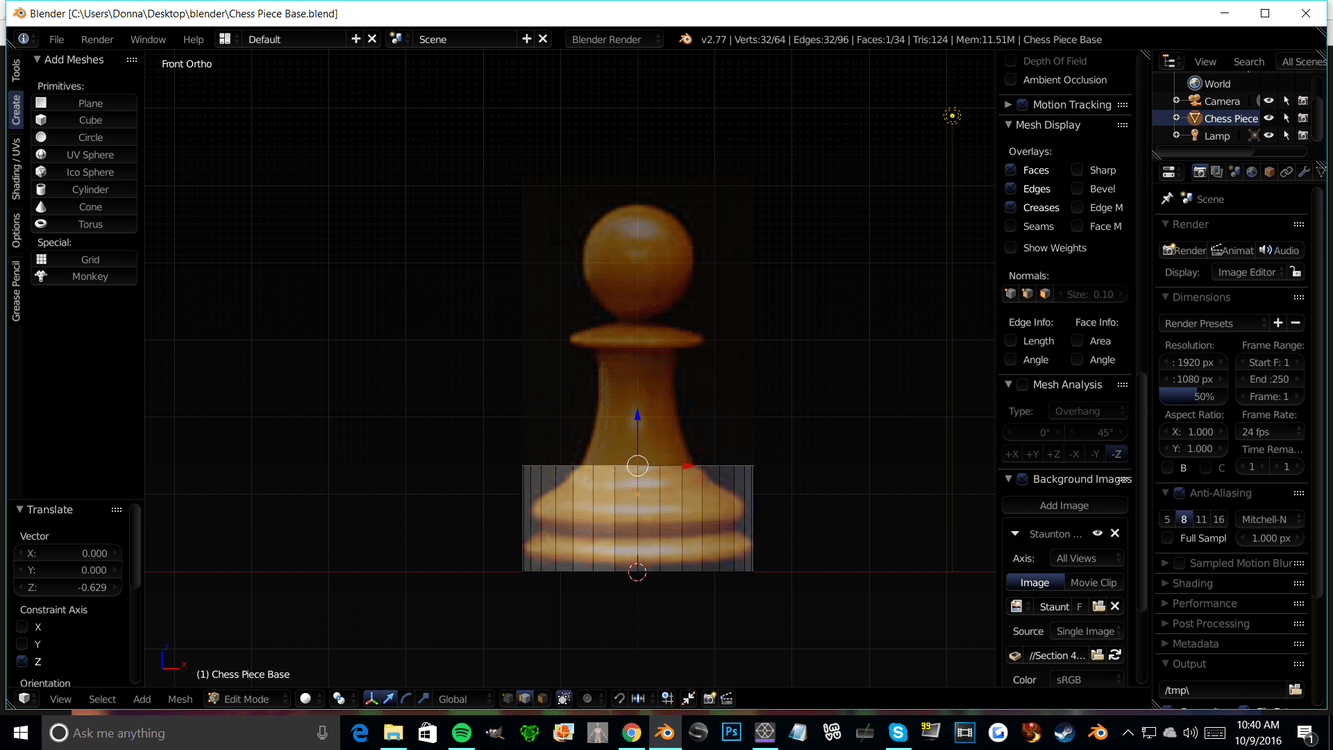Open the Window menu
Viewport: 1333px width, 750px height.
click(148, 39)
